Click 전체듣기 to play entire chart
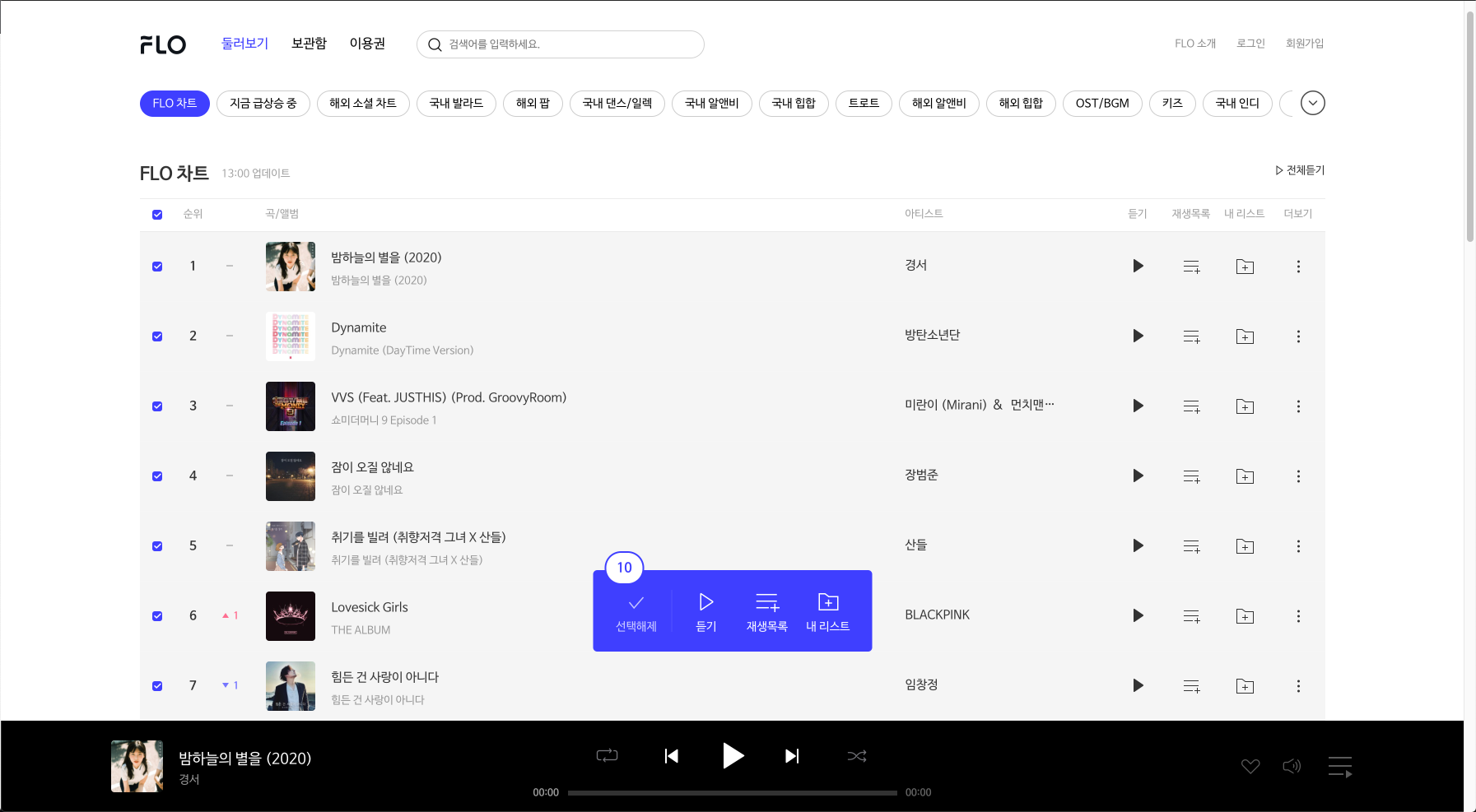 click(1300, 170)
